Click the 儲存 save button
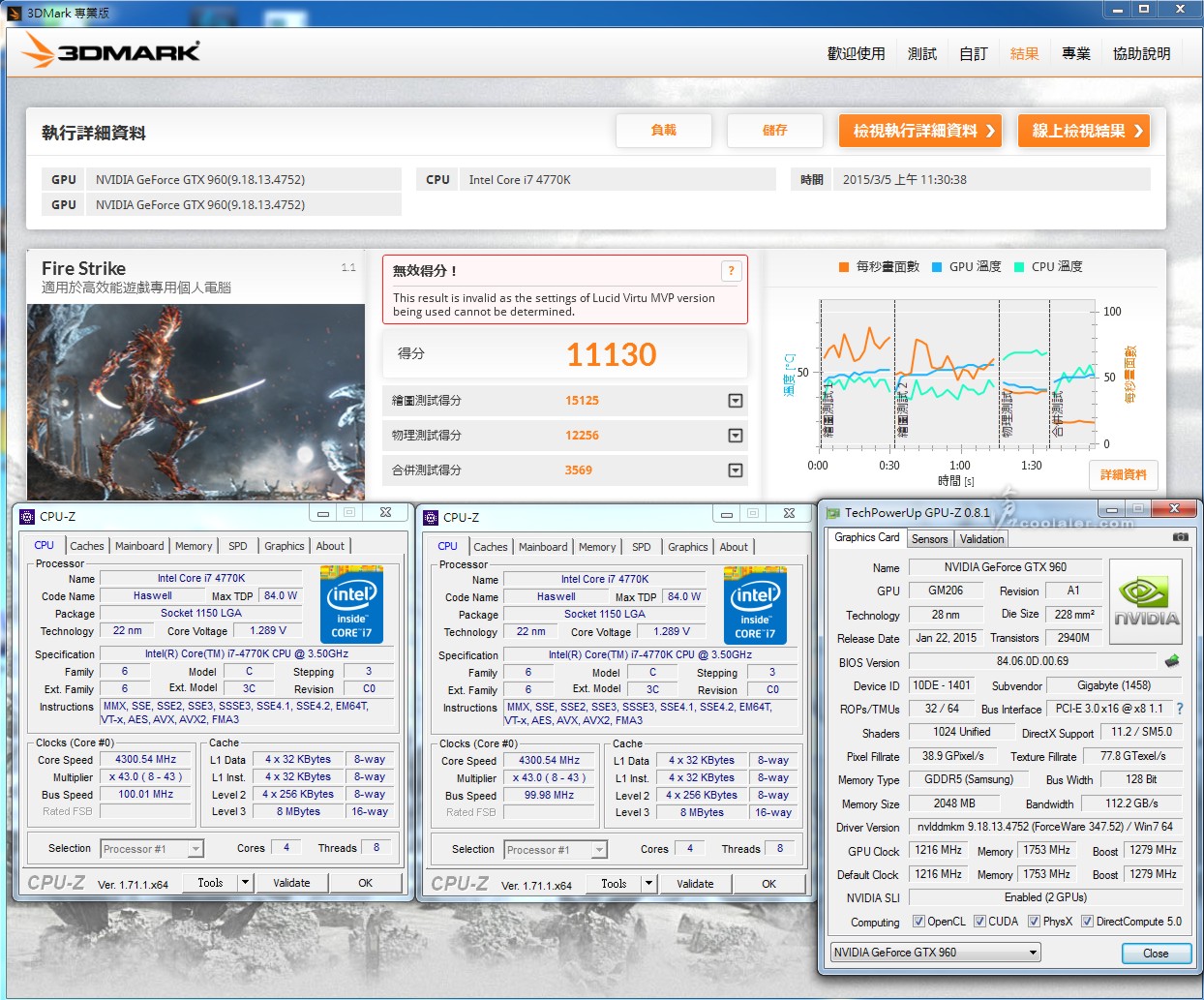This screenshot has height=1000, width=1204. (x=775, y=131)
